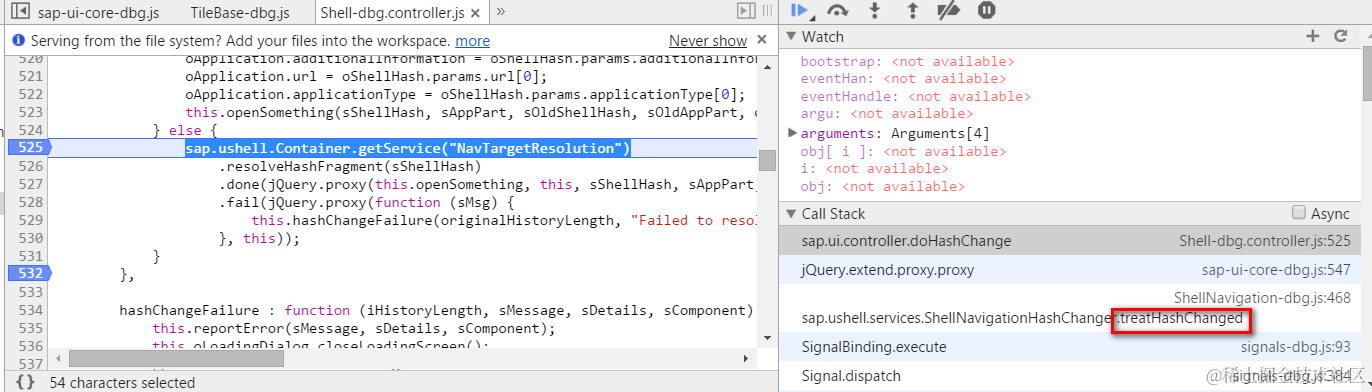Deactivate all breakpoints
The image size is (1372, 392).
coord(949,11)
